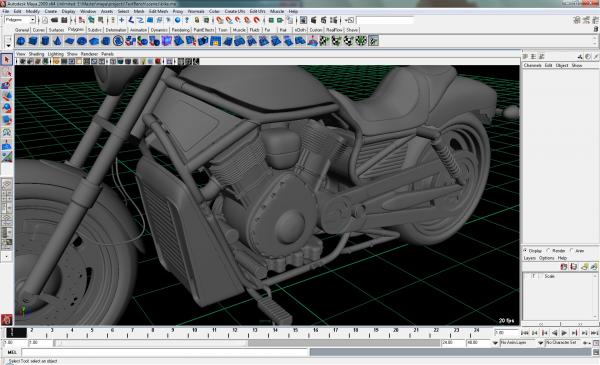Select by hierarchy mode icon

pyautogui.click(x=82, y=20)
